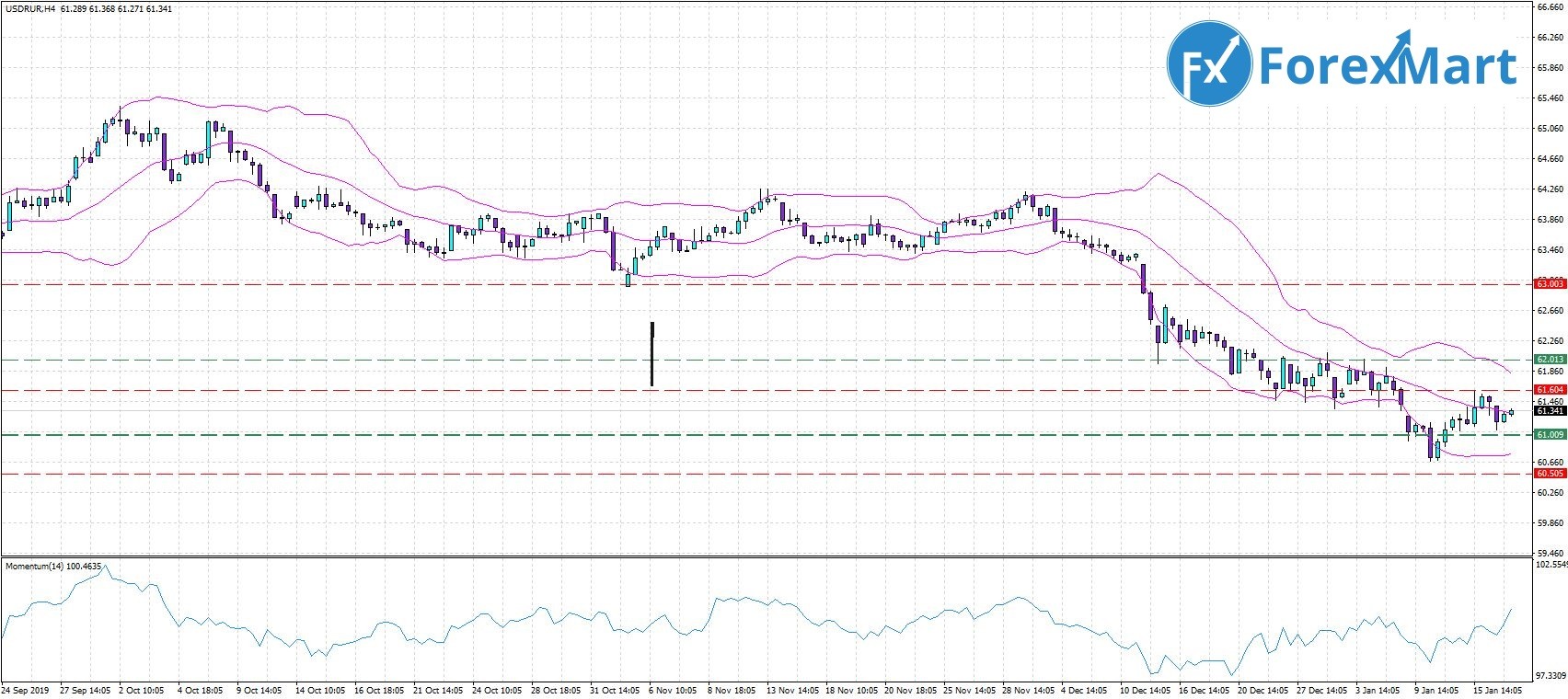Click the 59.460 bottom price scale value

point(1551,553)
